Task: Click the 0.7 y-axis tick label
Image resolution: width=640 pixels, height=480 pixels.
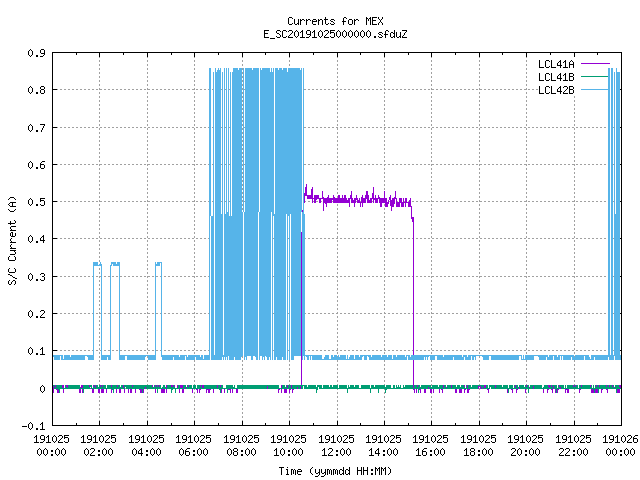Action: (x=36, y=128)
